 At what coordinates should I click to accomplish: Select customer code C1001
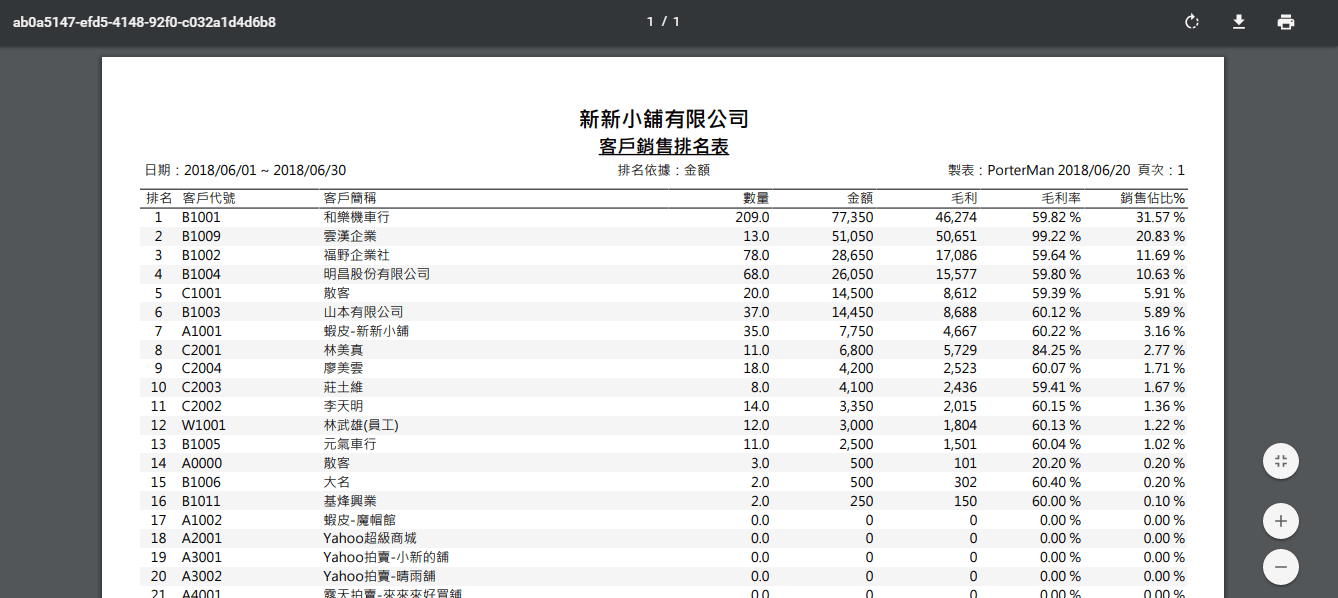(201, 293)
